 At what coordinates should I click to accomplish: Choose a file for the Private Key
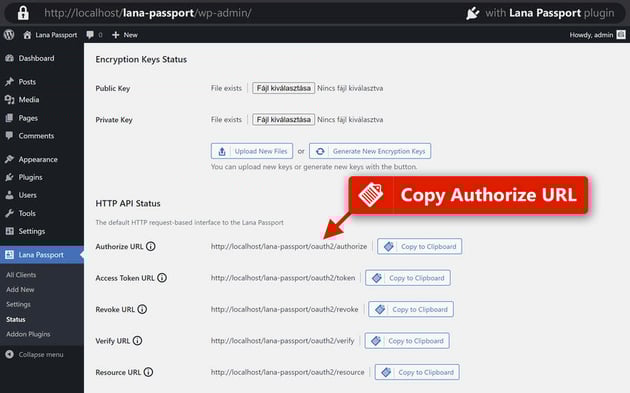click(284, 119)
